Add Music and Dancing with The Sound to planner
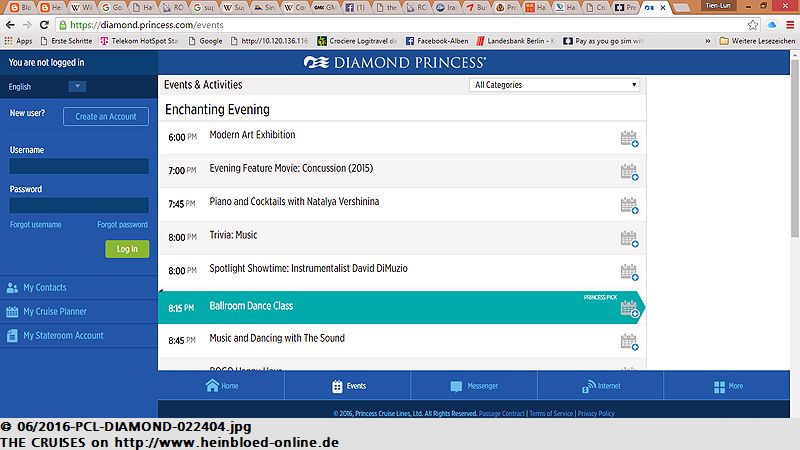Screen dimensions: 800x450 (x=629, y=342)
